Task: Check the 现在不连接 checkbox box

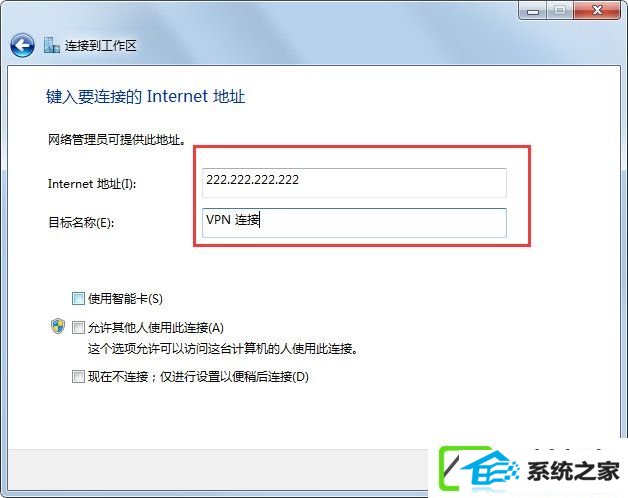Action: [x=78, y=377]
